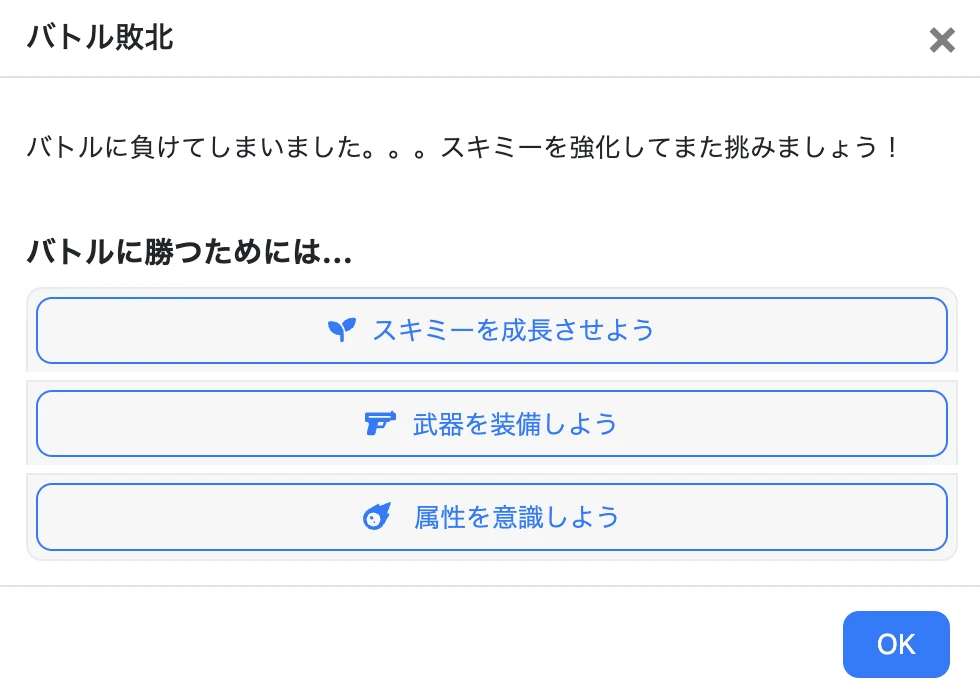
Task: Select the 武器を装備しよう label text
Action: pos(515,424)
